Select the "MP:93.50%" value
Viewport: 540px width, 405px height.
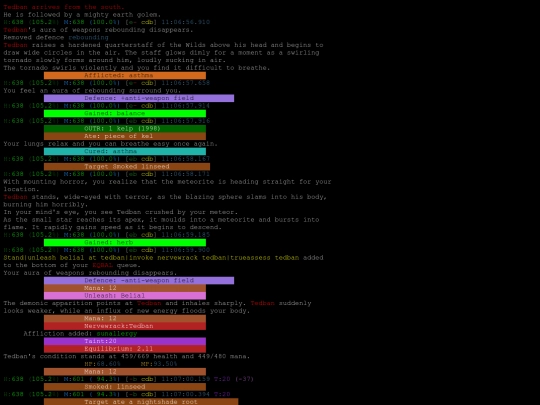159,364
